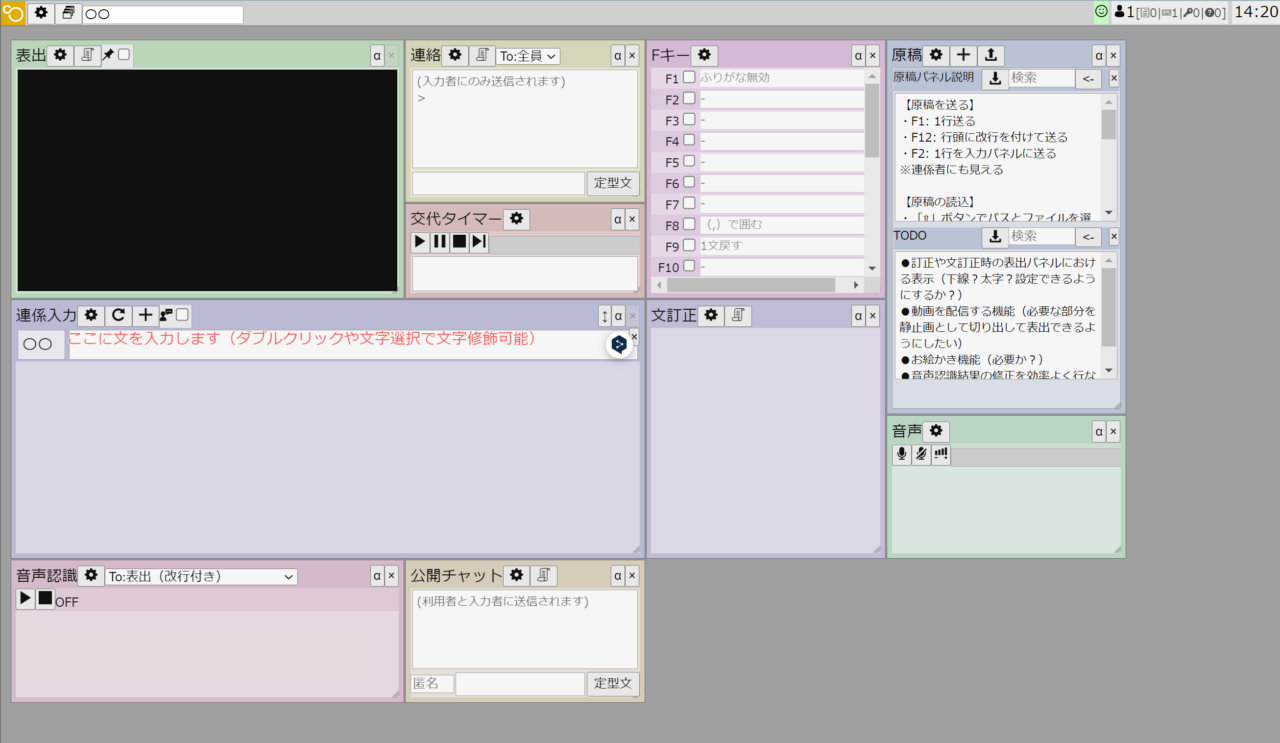
Task: Pause the 交代タイマー
Action: click(440, 242)
